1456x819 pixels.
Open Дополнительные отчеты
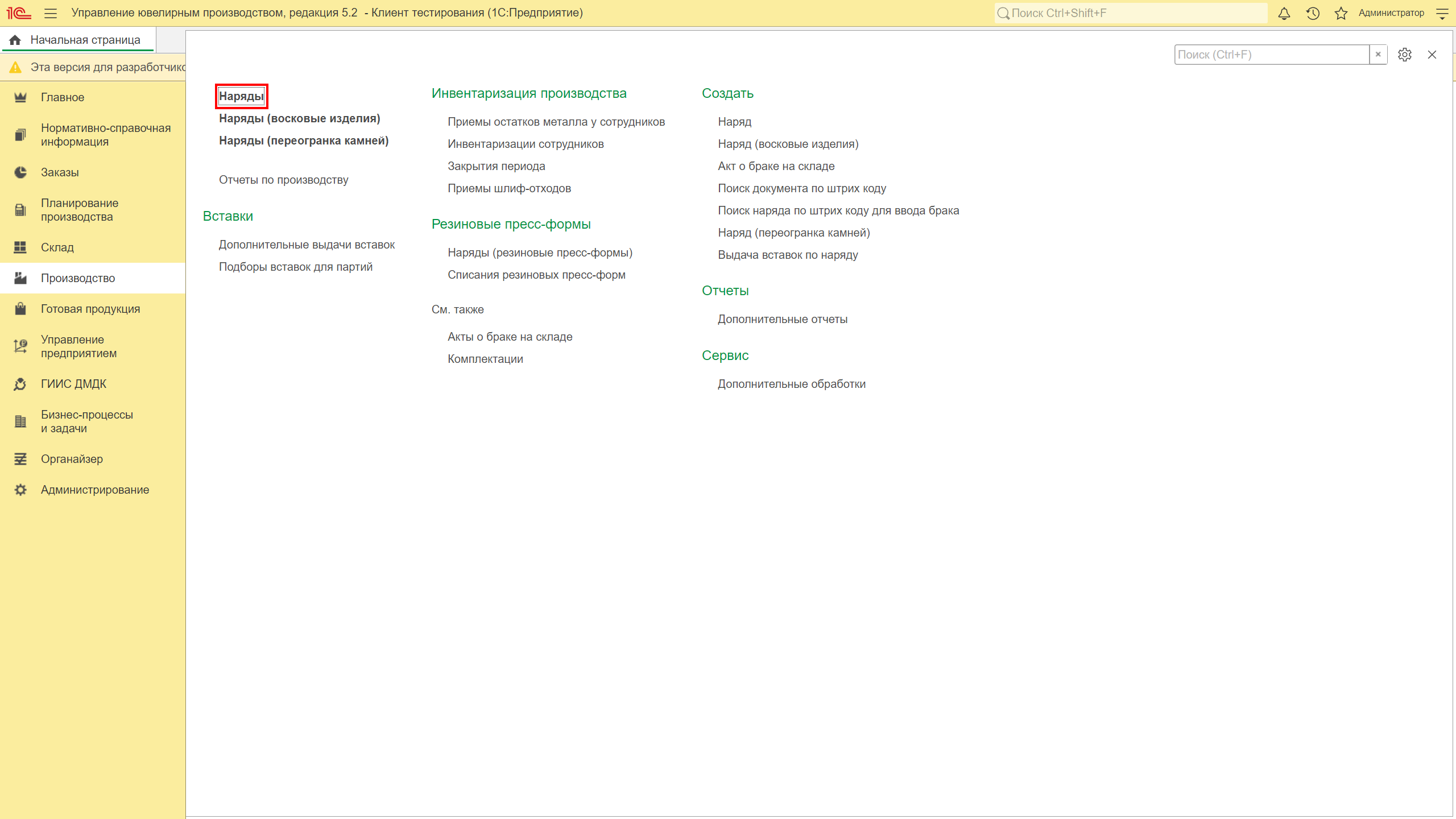tap(783, 319)
